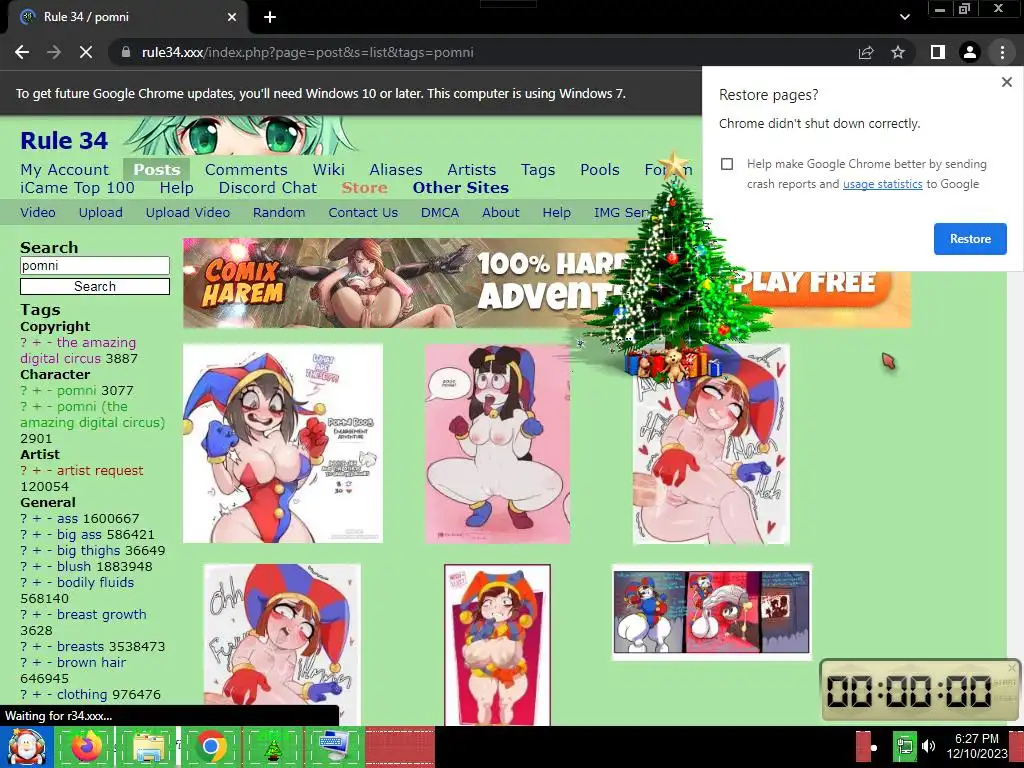Open the brown hair tag link
This screenshot has height=768, width=1024.
pyautogui.click(x=91, y=663)
